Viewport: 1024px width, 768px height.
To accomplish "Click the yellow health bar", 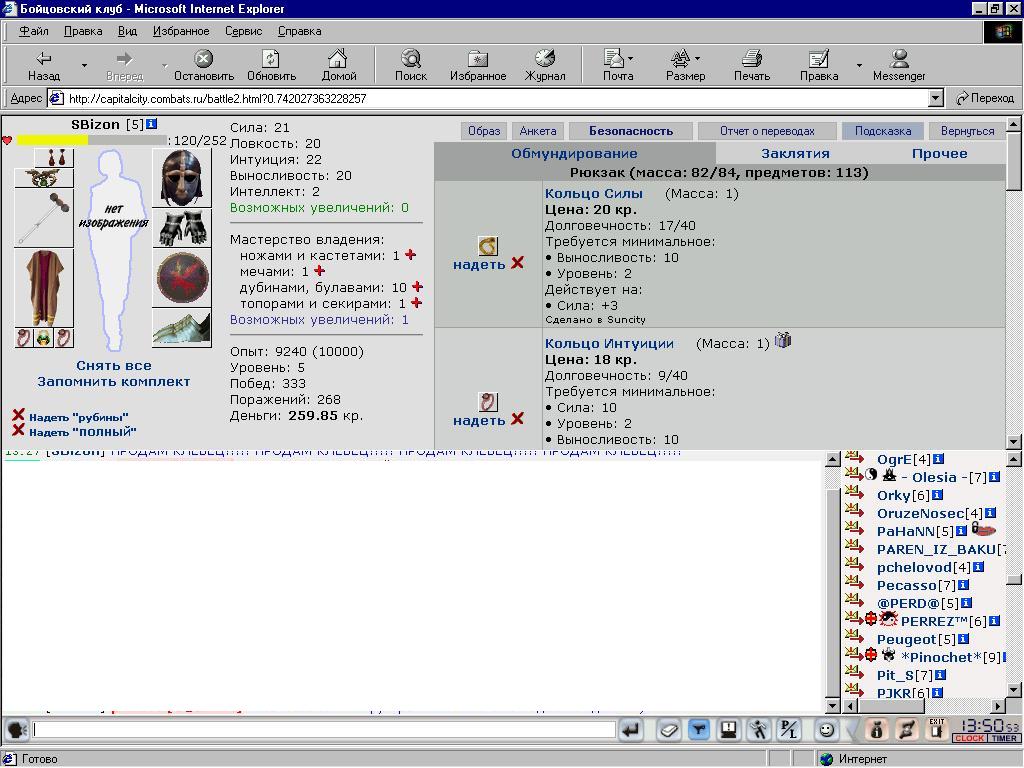I will (x=52, y=140).
